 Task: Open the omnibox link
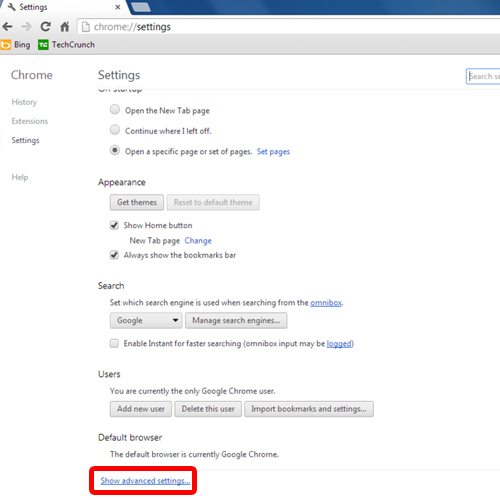326,303
